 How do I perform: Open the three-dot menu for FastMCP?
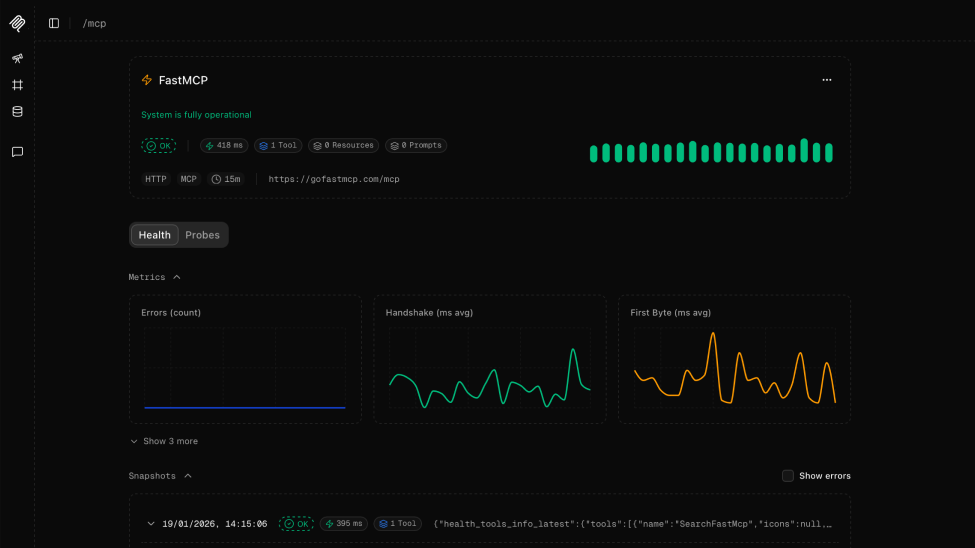point(826,80)
